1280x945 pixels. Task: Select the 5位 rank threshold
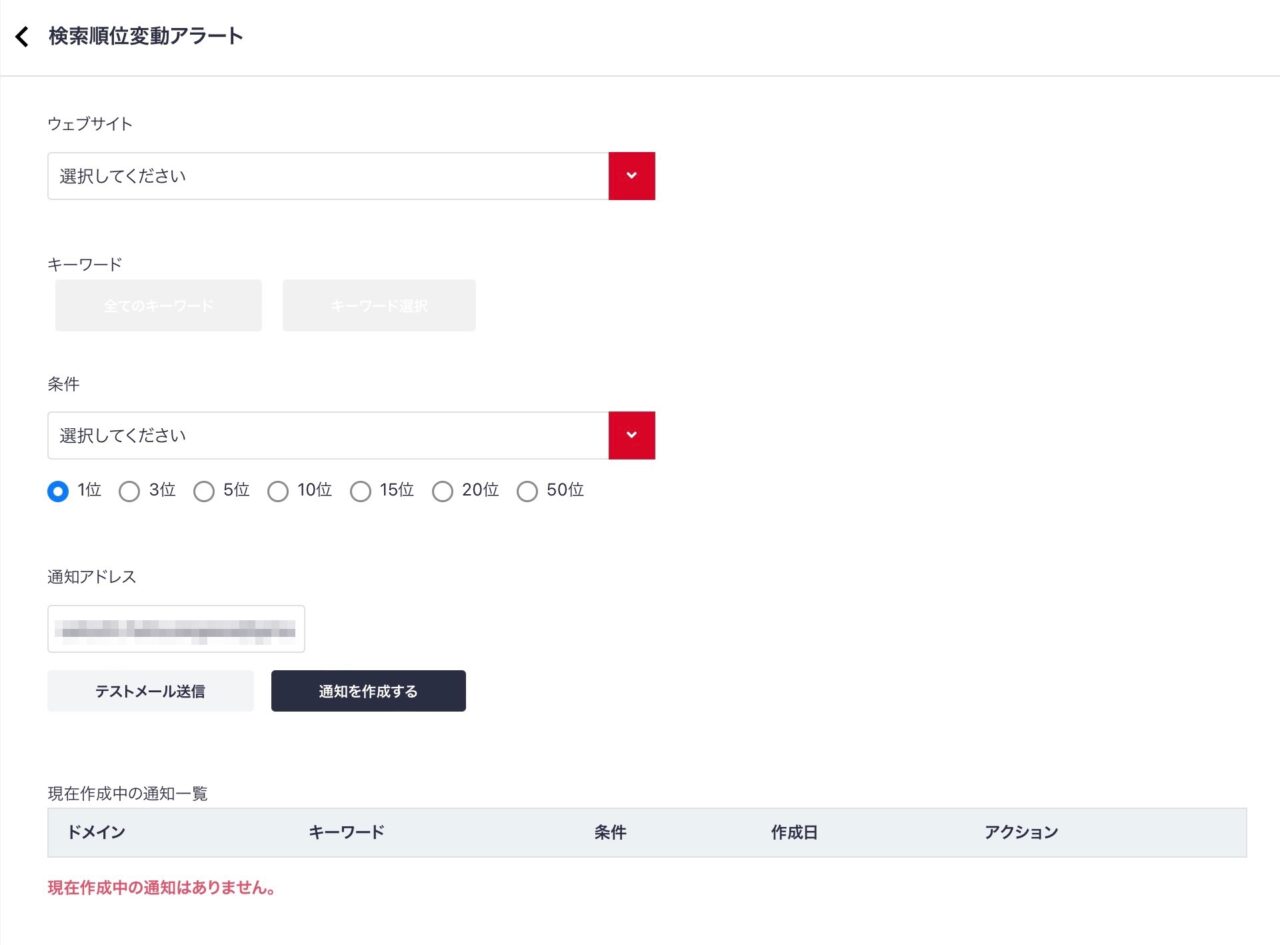pyautogui.click(x=204, y=491)
